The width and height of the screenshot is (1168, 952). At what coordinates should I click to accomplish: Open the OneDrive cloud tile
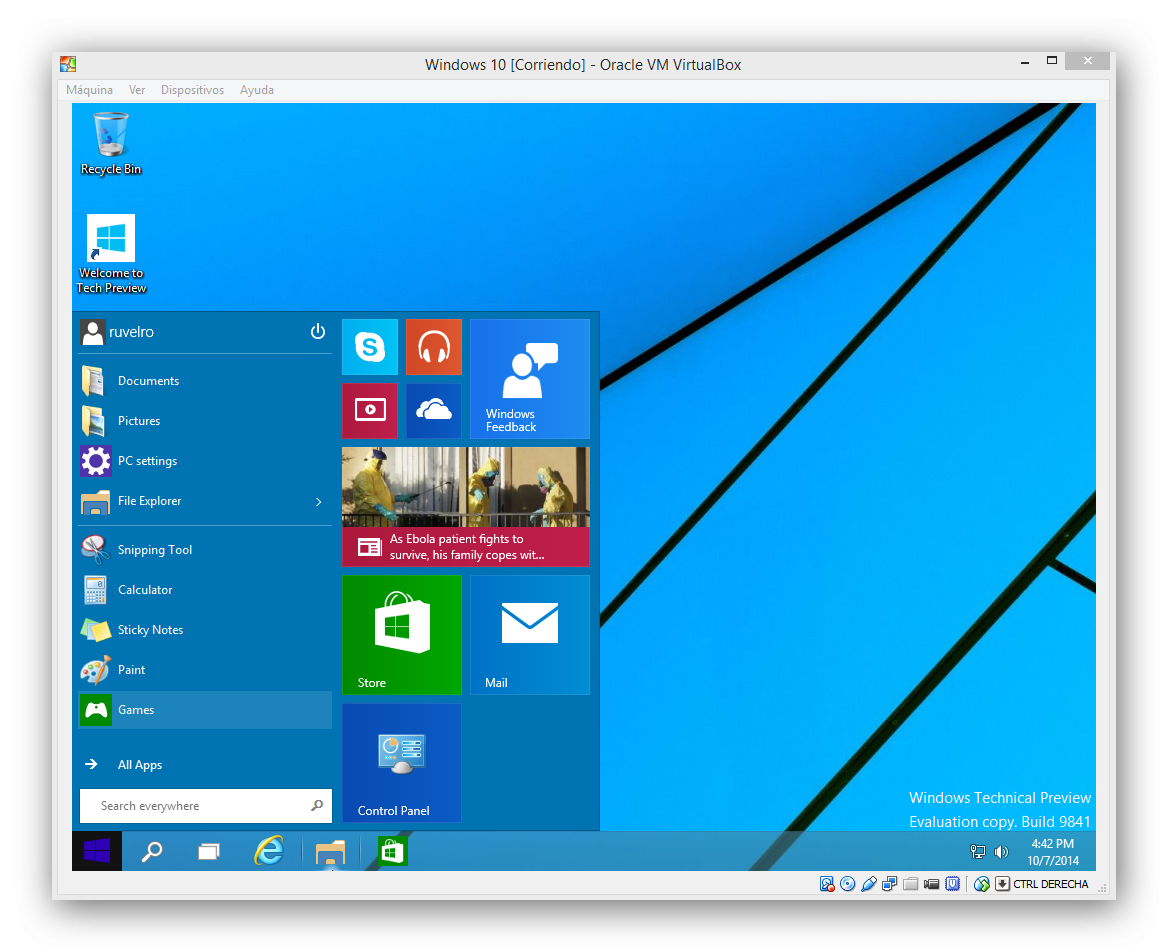[x=434, y=410]
